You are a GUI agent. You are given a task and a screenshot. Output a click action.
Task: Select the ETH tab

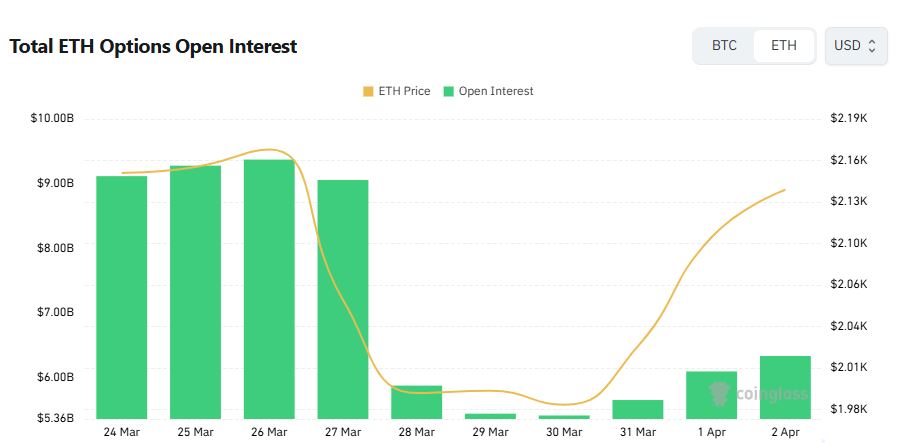click(x=784, y=46)
